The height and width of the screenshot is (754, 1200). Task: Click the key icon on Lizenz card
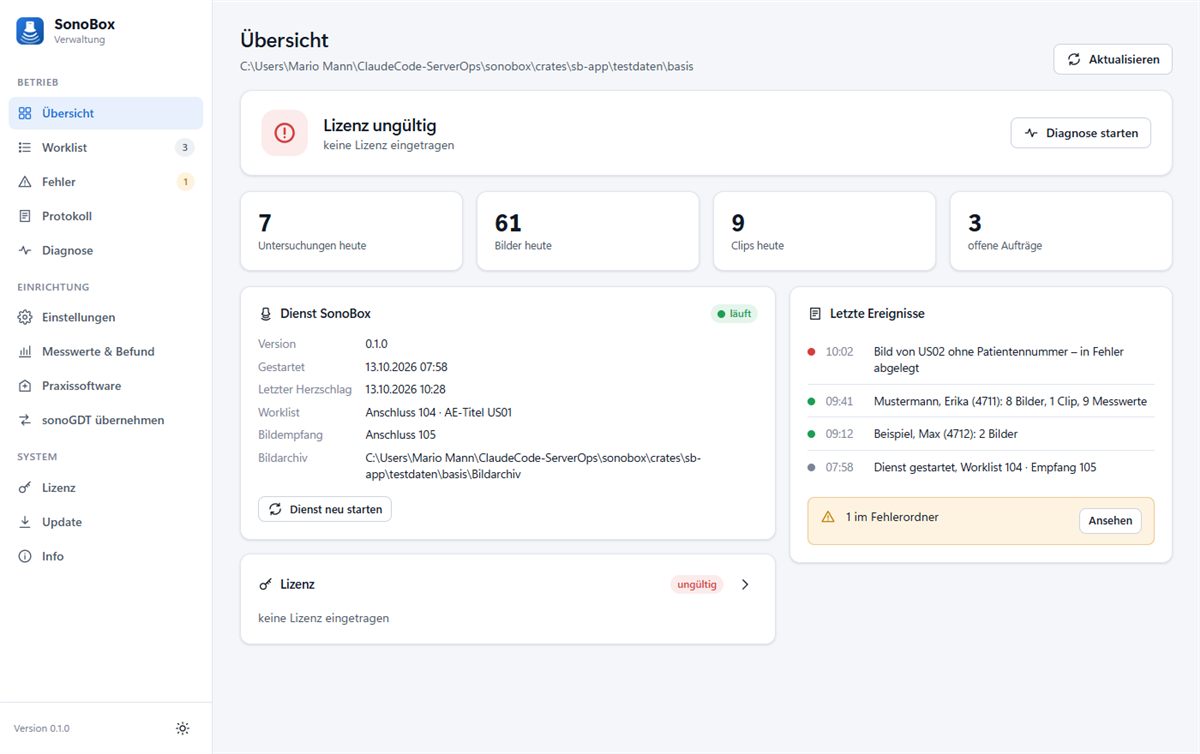coord(266,584)
